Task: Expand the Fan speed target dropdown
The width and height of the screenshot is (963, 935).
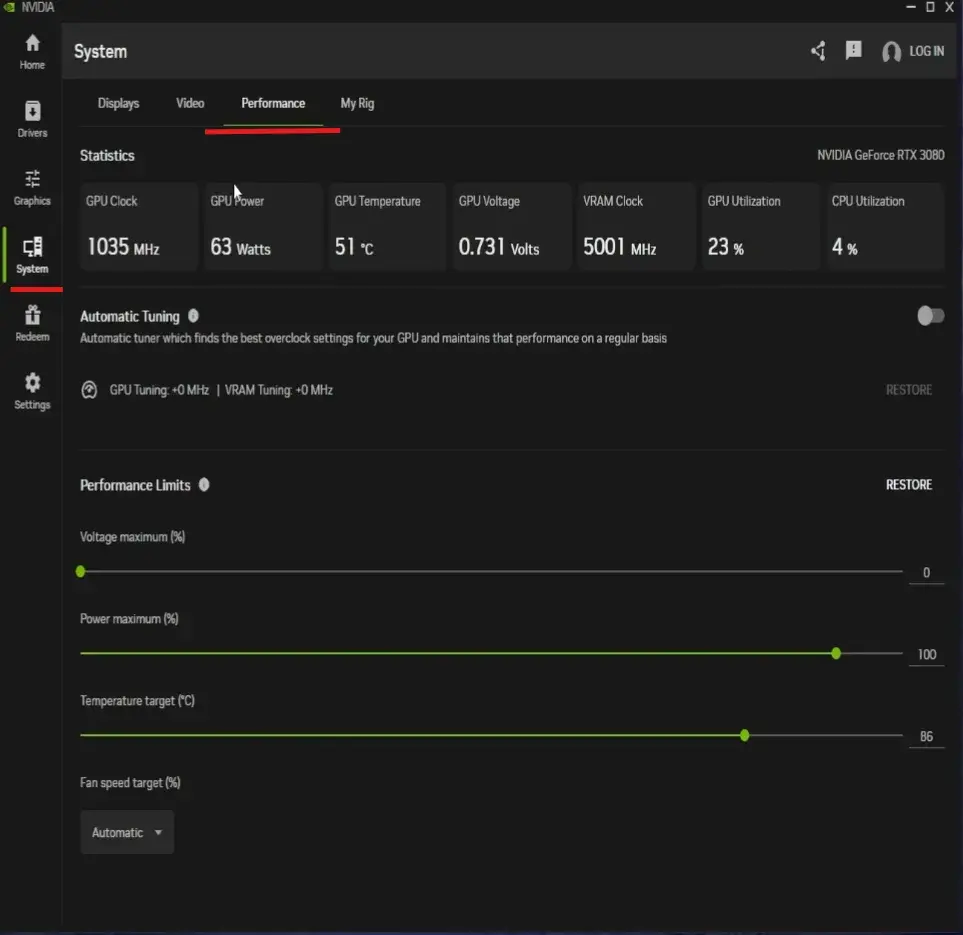Action: [x=127, y=832]
